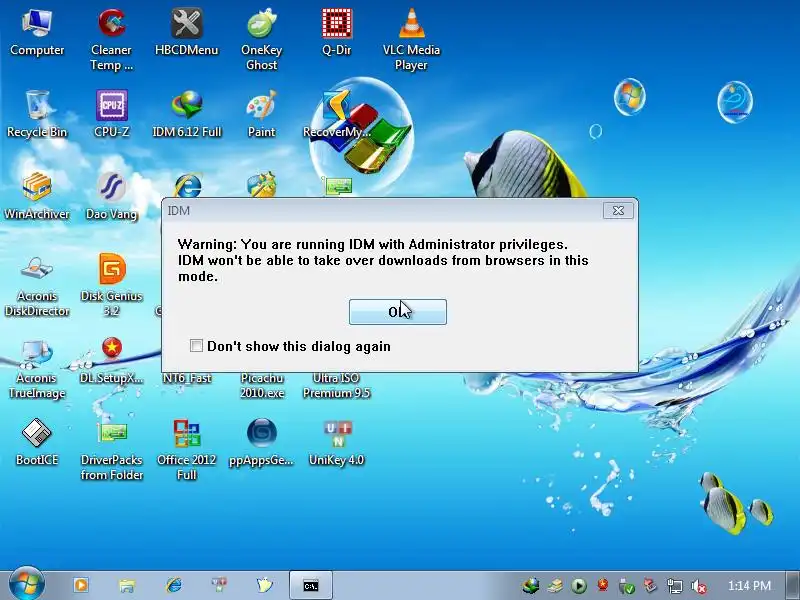This screenshot has height=600, width=800.
Task: Open Windows Media Player from taskbar
Action: click(81, 585)
